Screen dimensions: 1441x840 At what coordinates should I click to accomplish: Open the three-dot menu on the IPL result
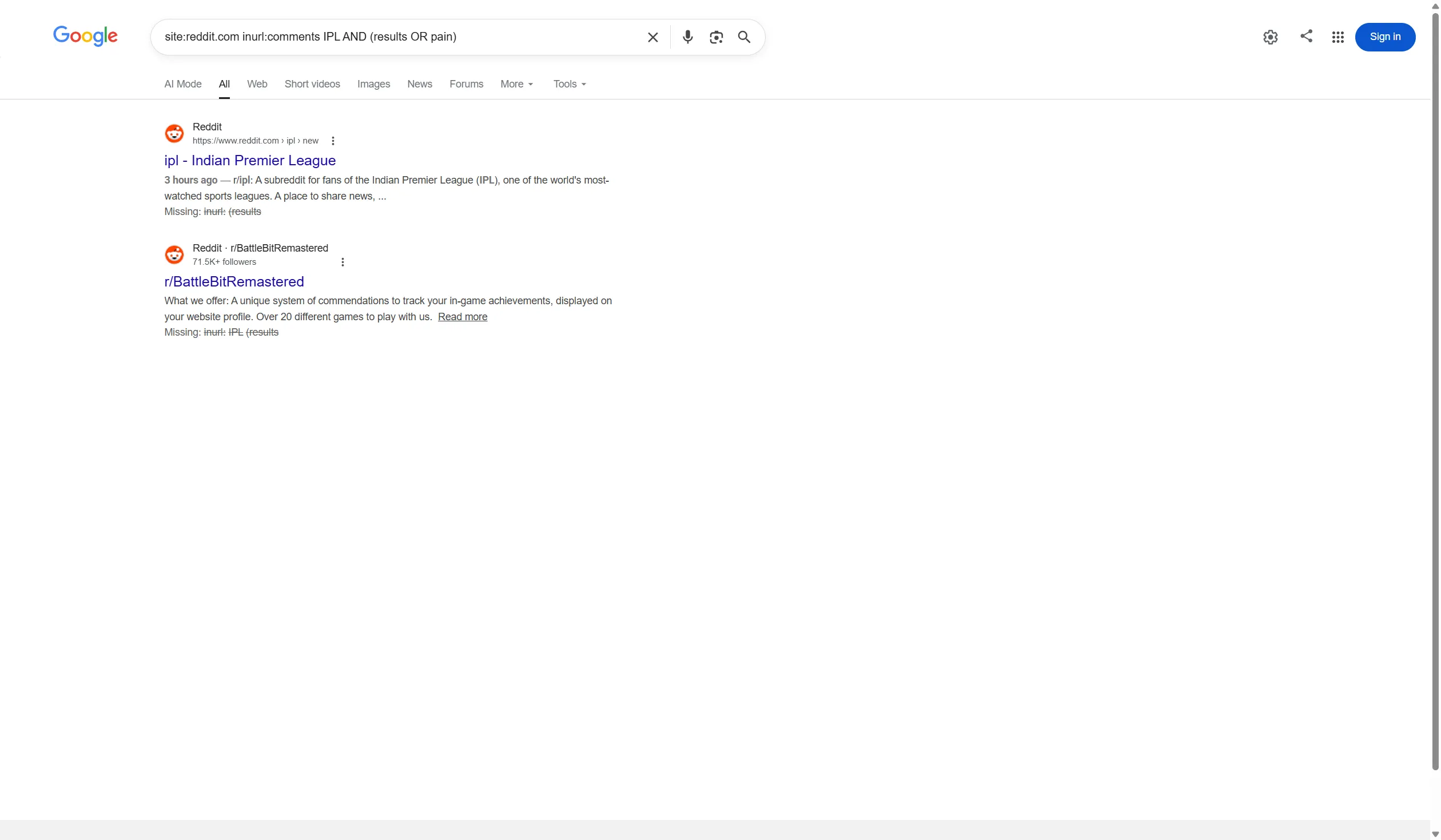tap(332, 140)
